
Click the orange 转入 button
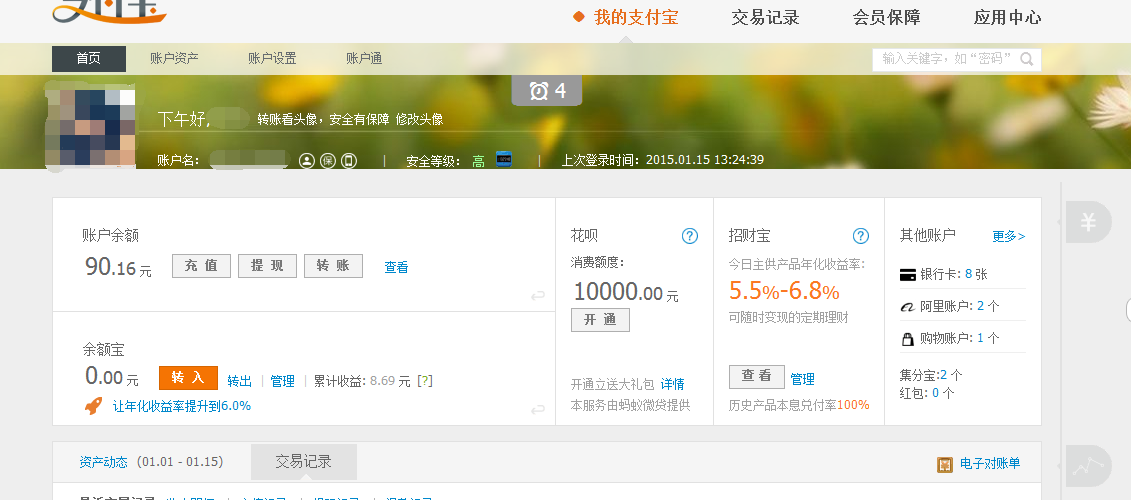coord(188,378)
